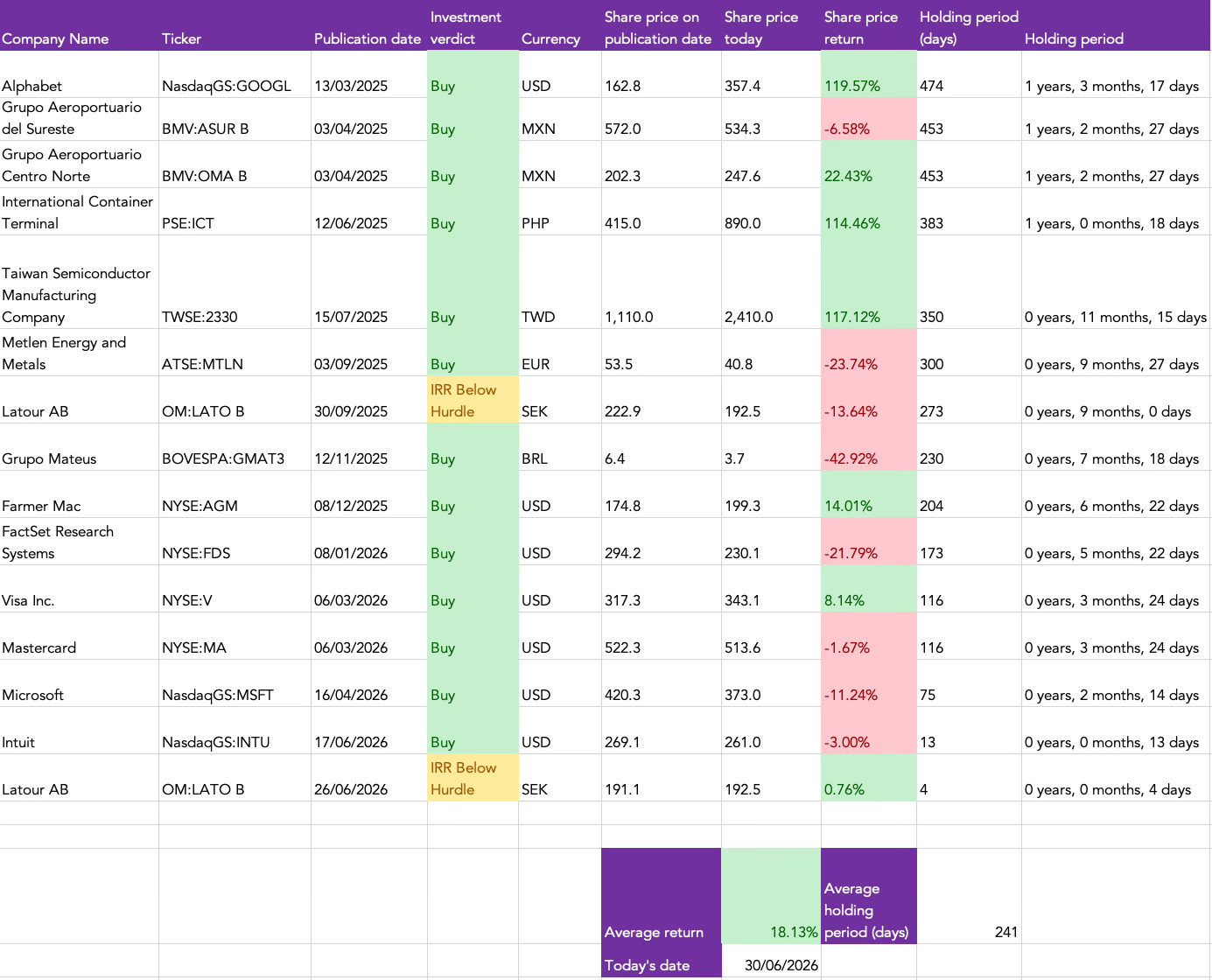The image size is (1212, 980).
Task: Click the PSE:ICT ticker cell
Action: (x=235, y=212)
